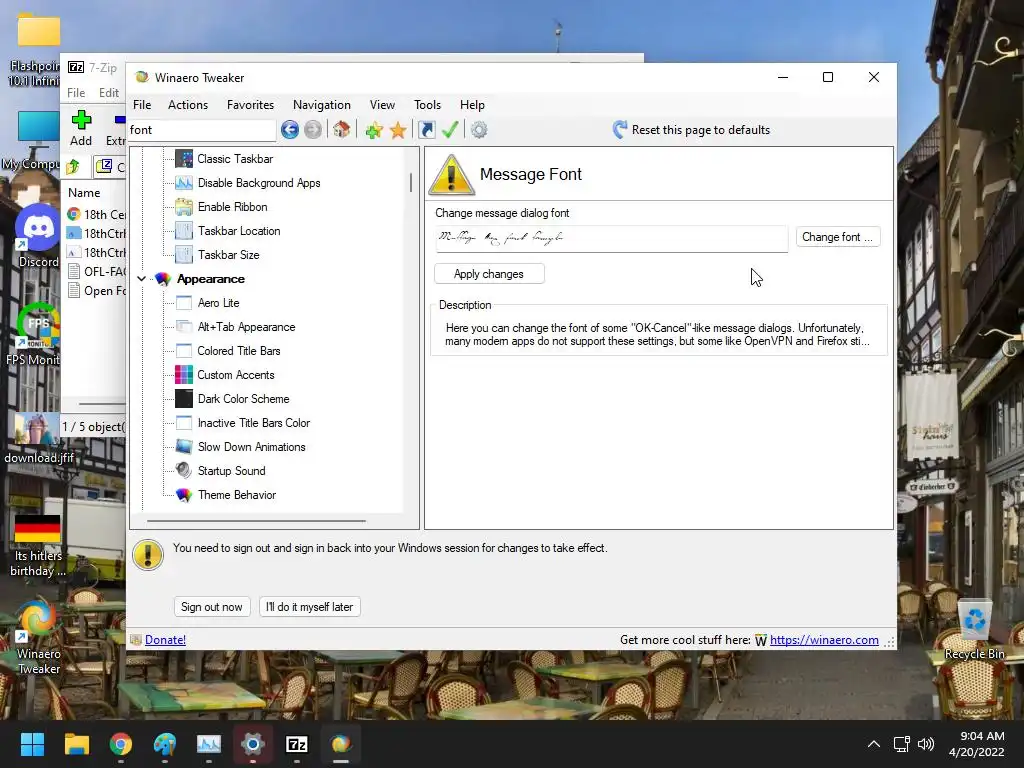This screenshot has height=768, width=1024.
Task: Open the Help menu
Action: (x=472, y=104)
